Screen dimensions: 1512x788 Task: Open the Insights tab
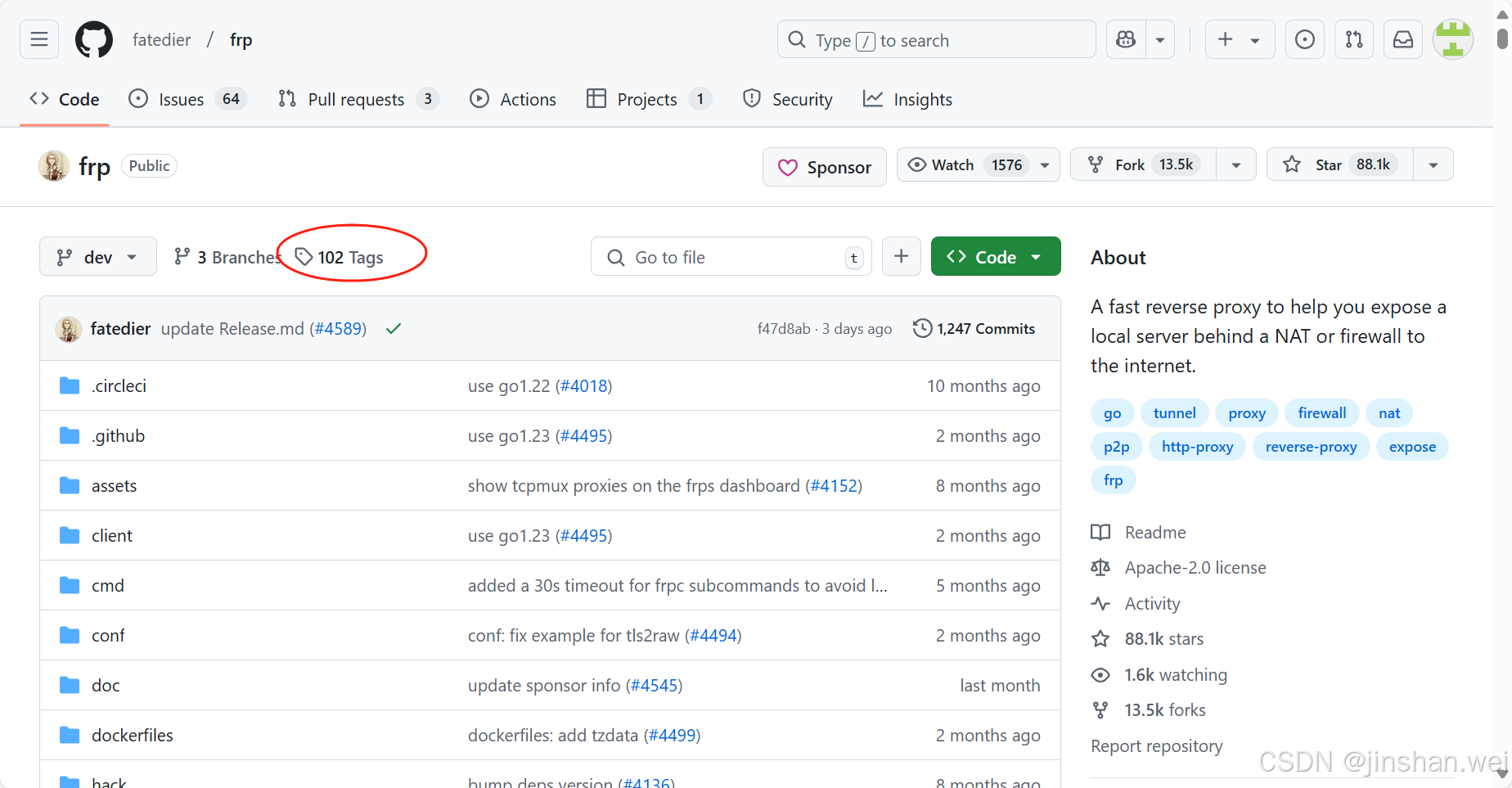click(907, 99)
